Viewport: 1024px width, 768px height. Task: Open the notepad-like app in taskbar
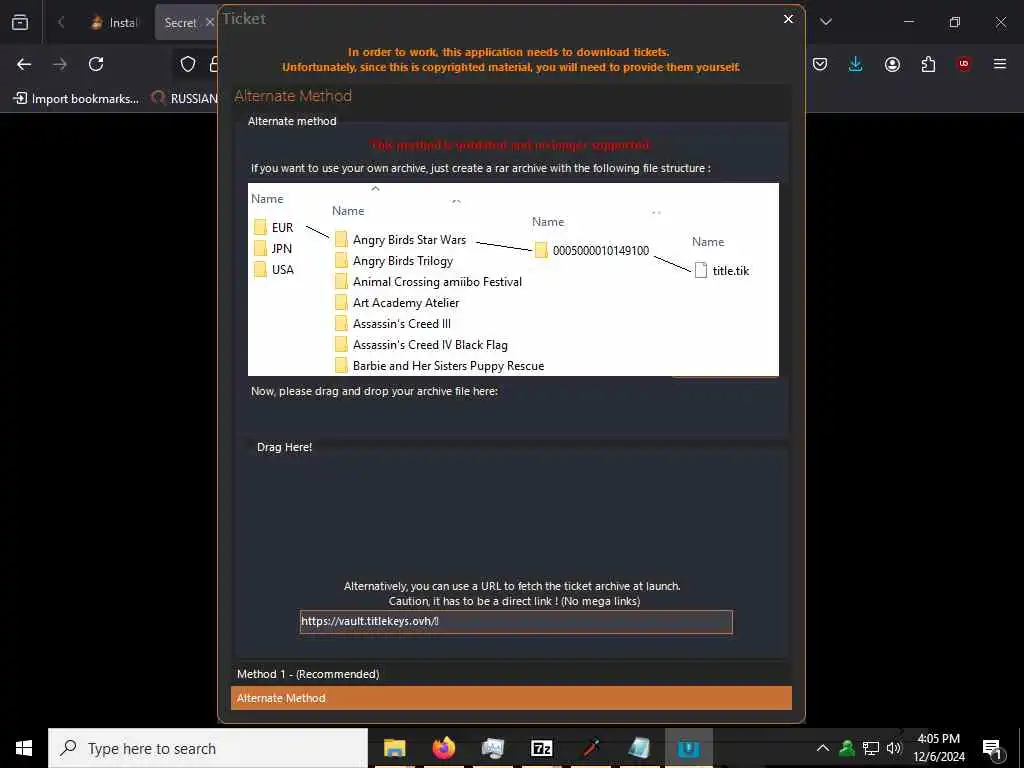point(639,748)
